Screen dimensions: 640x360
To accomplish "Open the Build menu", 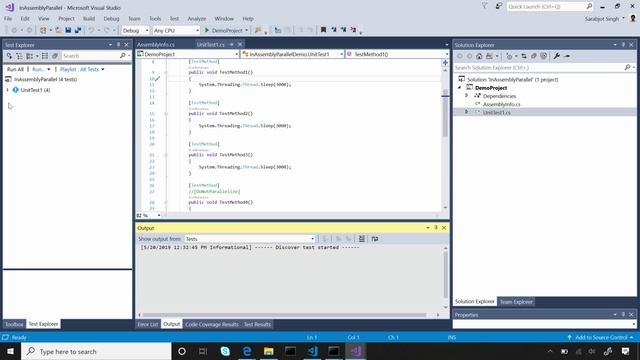I will pos(89,18).
